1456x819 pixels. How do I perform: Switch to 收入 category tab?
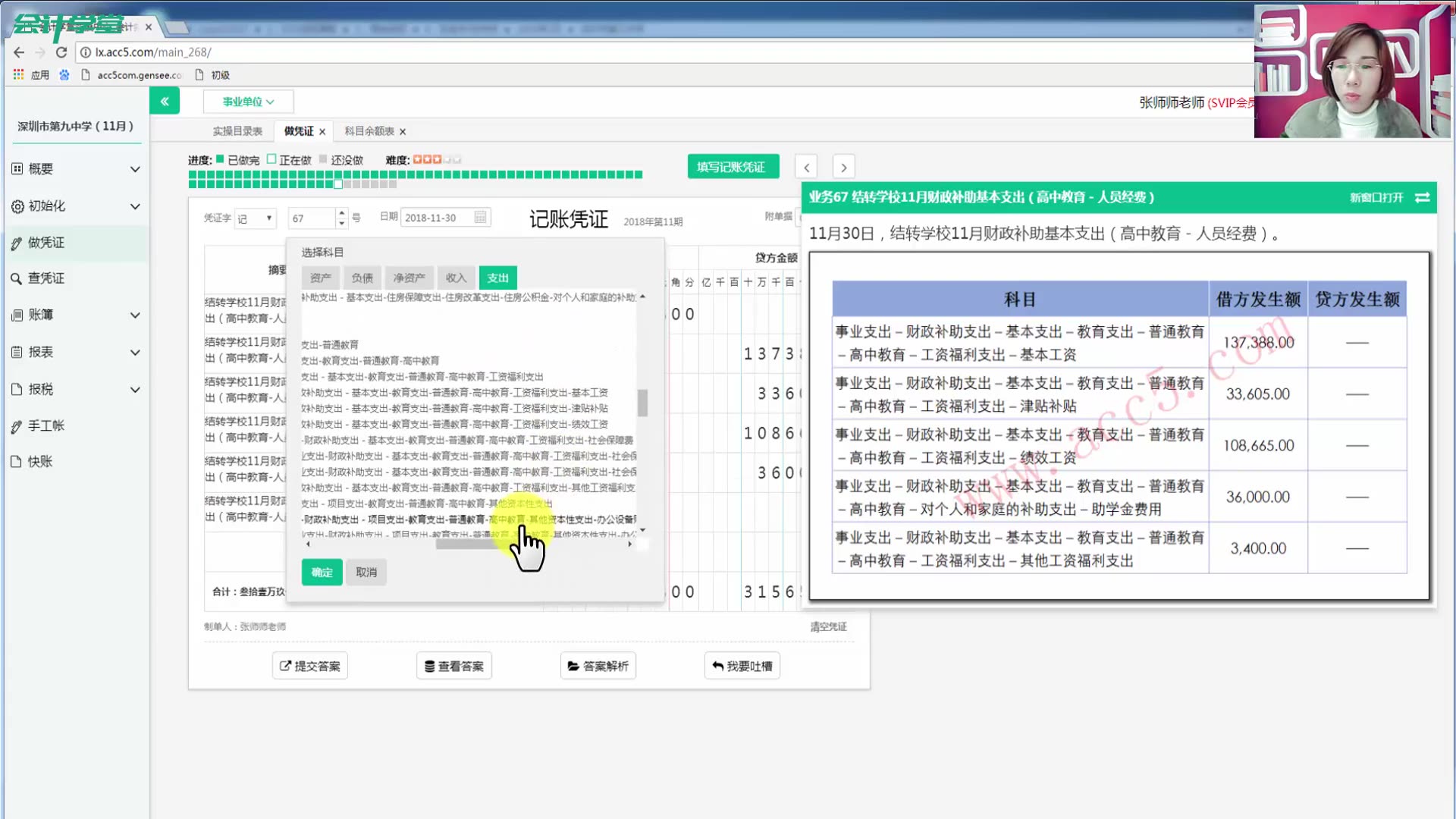point(456,278)
